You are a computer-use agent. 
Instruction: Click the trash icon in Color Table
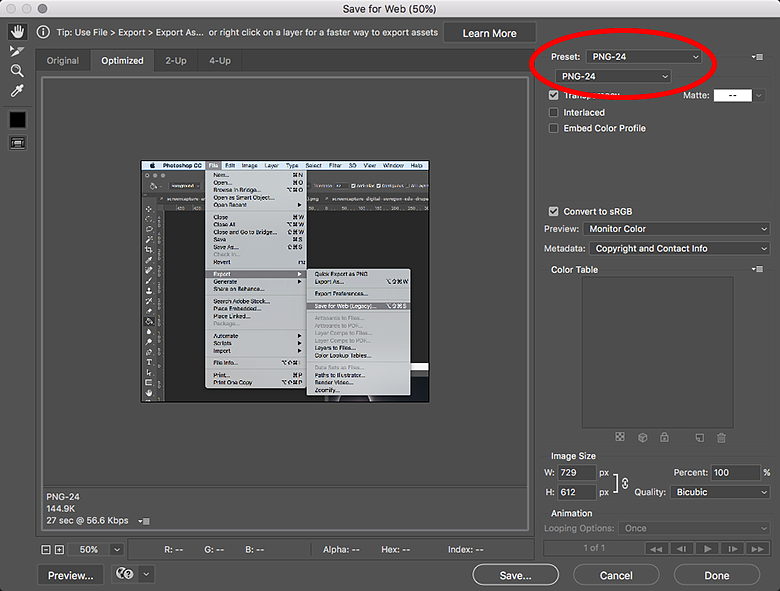[x=721, y=438]
